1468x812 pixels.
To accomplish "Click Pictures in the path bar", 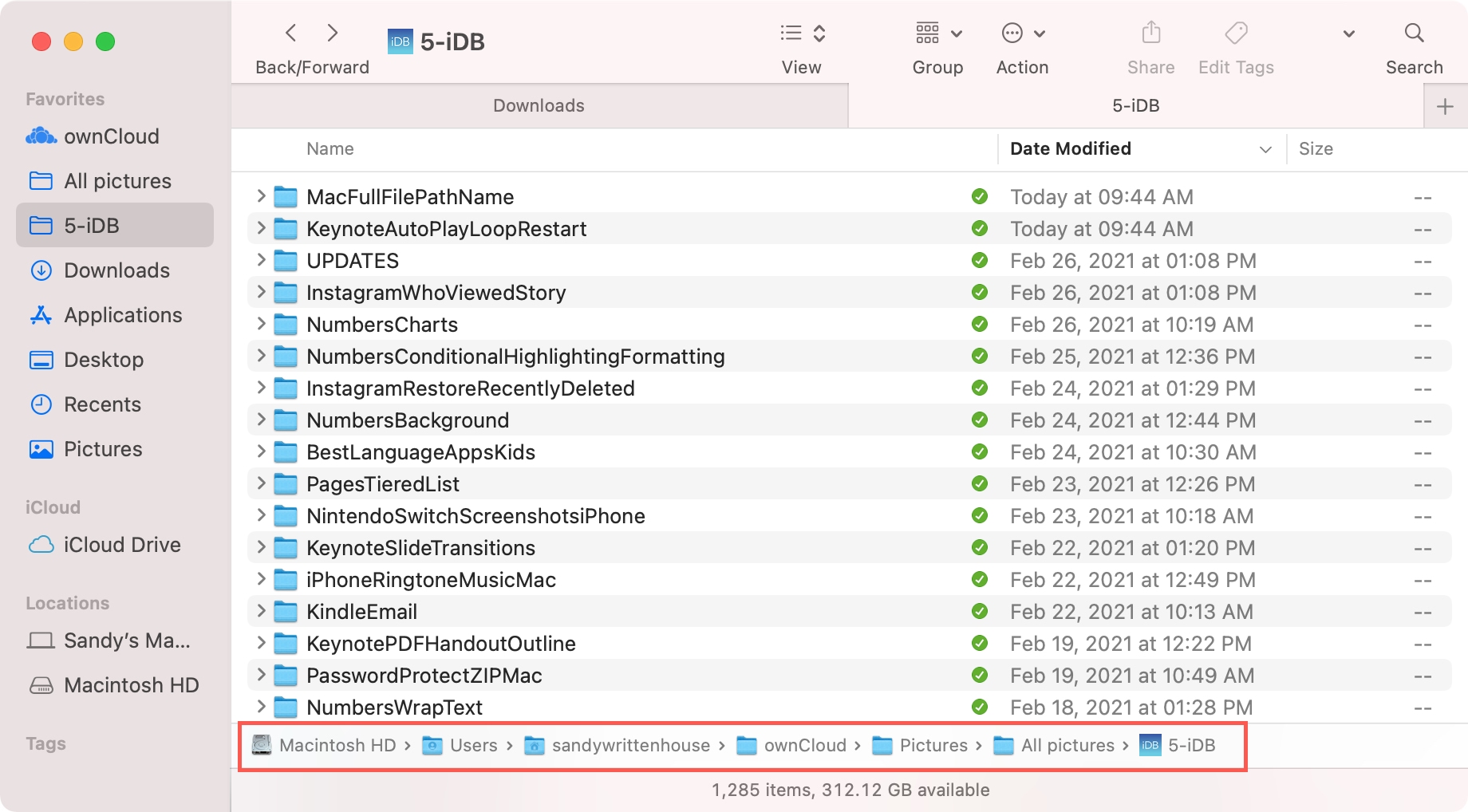I will pyautogui.click(x=920, y=745).
